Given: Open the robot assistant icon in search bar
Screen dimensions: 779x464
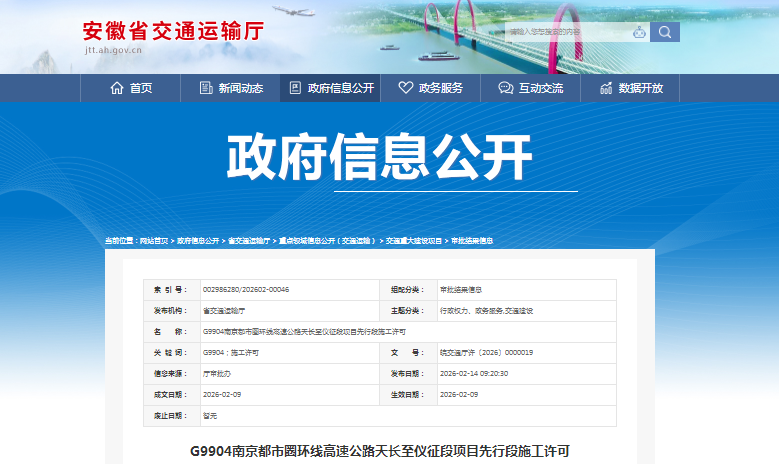Looking at the screenshot, I should click(639, 32).
